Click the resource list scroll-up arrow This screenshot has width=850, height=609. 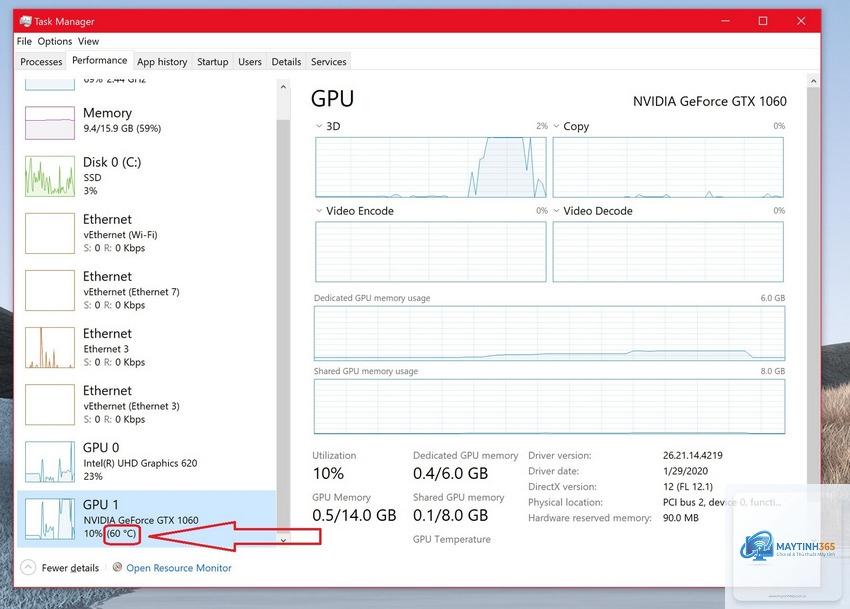283,86
